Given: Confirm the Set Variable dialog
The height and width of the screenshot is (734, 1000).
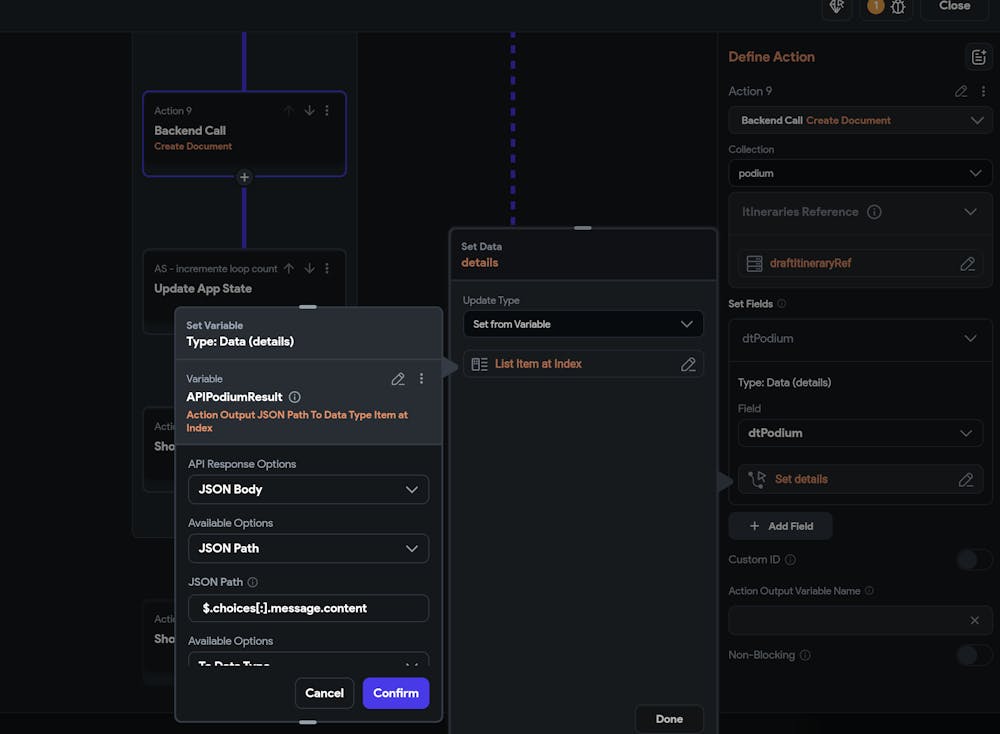Looking at the screenshot, I should pyautogui.click(x=396, y=693).
